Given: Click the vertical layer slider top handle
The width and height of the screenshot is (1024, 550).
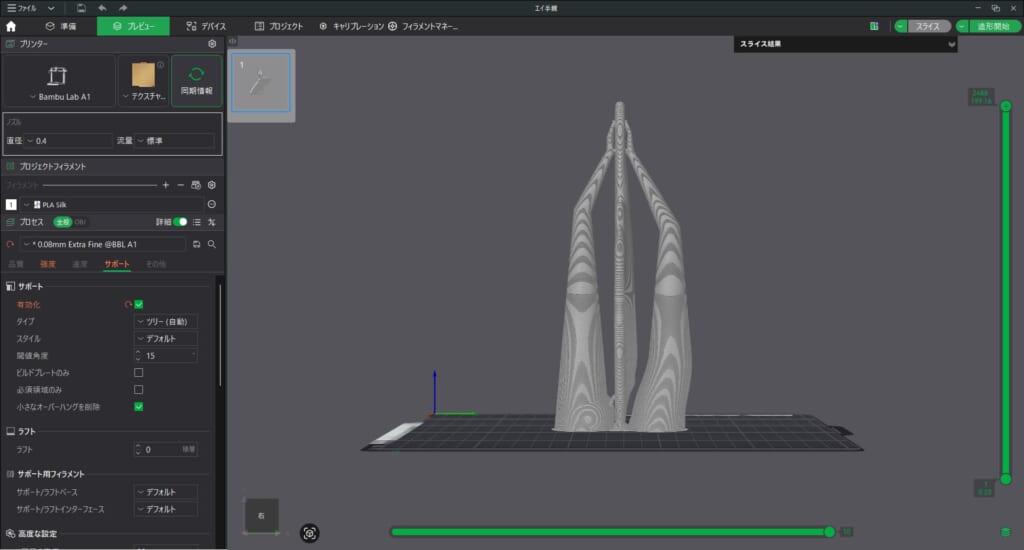Looking at the screenshot, I should coord(1006,106).
